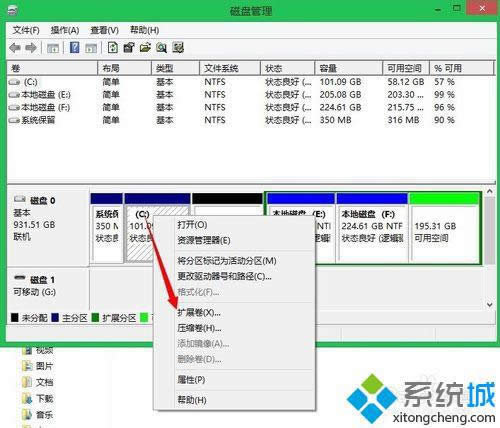
Task: Select the 195.31 GB free space partition
Action: click(444, 228)
